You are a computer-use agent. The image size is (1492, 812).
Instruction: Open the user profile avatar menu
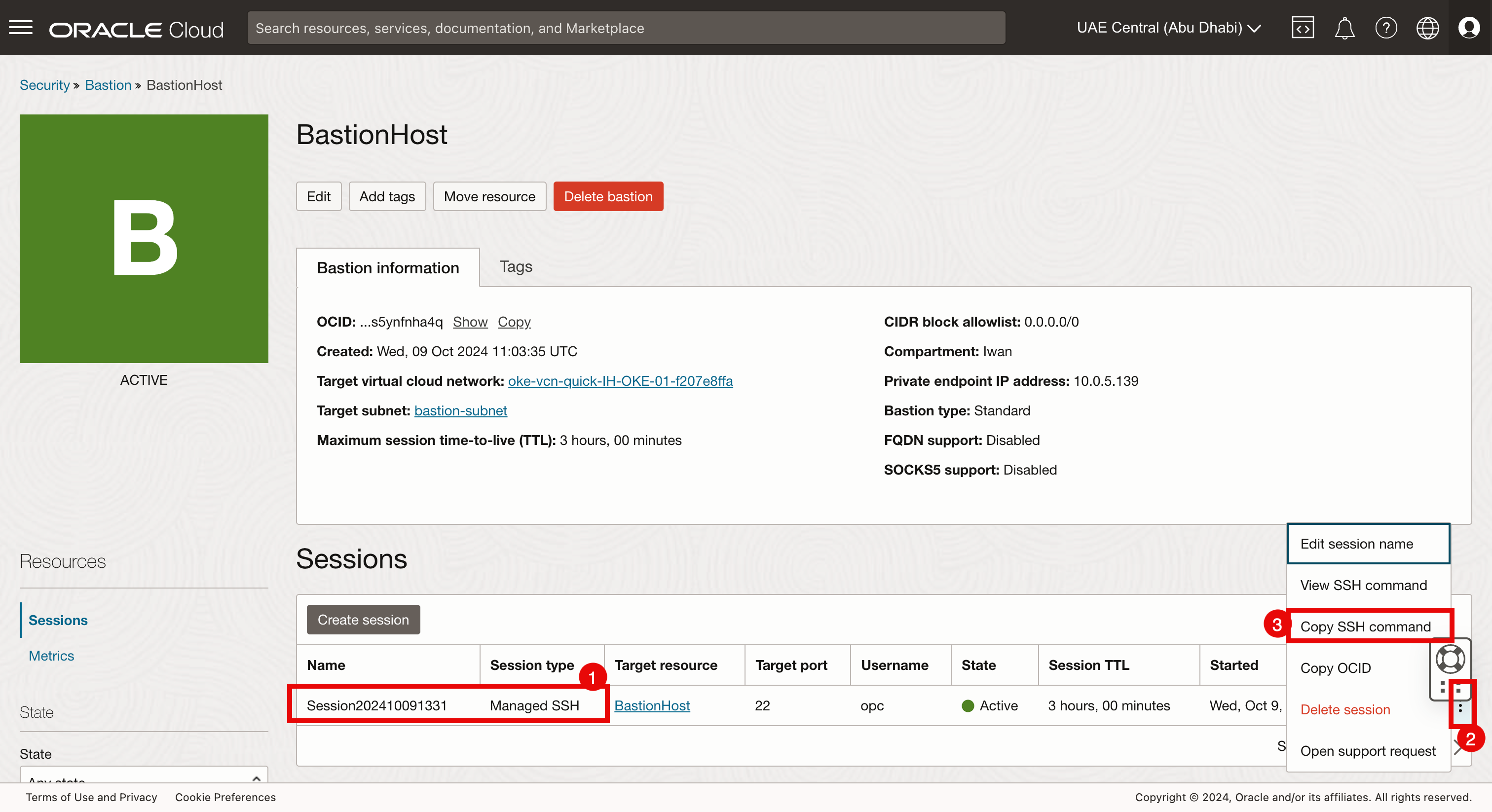1469,28
